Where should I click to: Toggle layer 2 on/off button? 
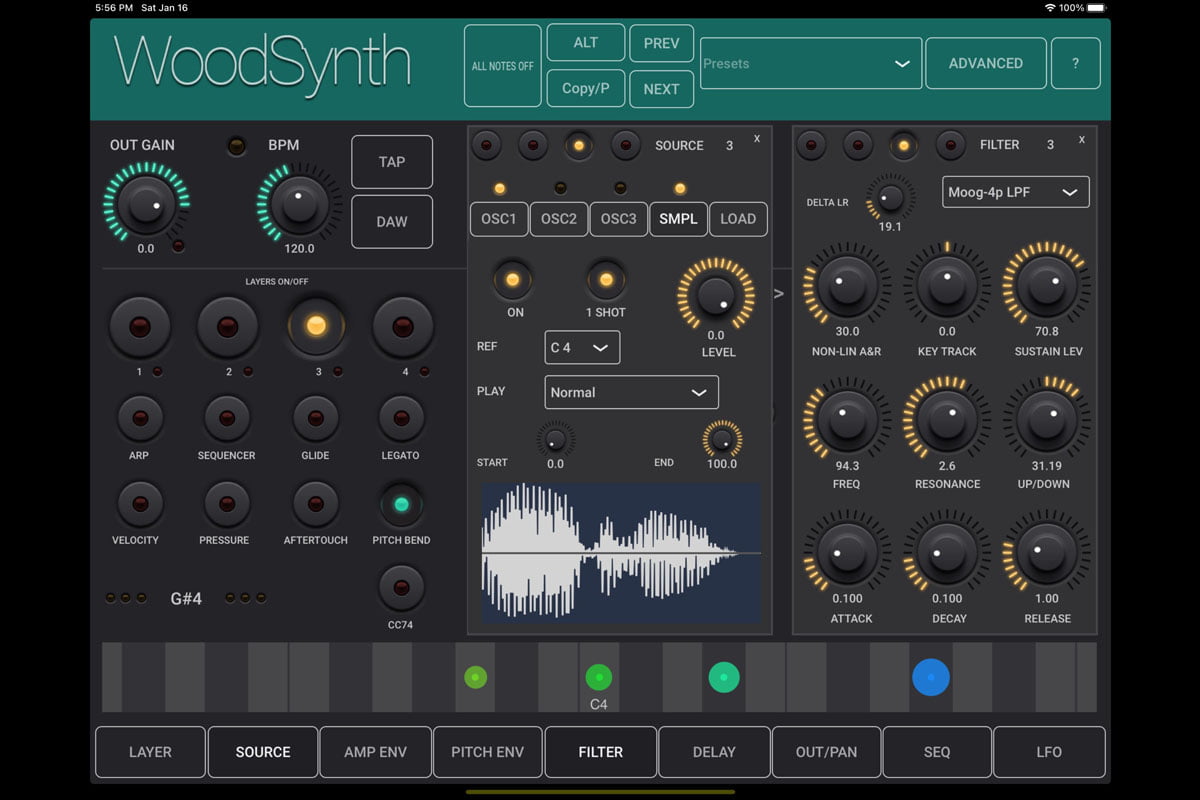(x=228, y=326)
